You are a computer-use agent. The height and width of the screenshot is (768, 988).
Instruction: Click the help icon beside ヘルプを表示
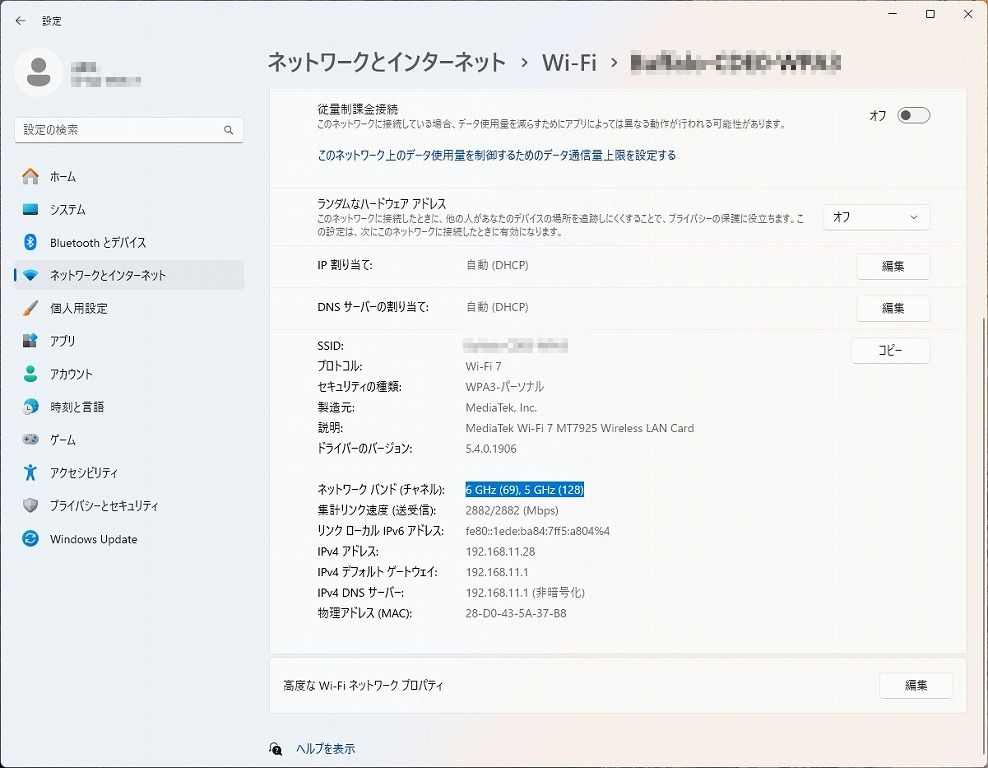(x=276, y=748)
